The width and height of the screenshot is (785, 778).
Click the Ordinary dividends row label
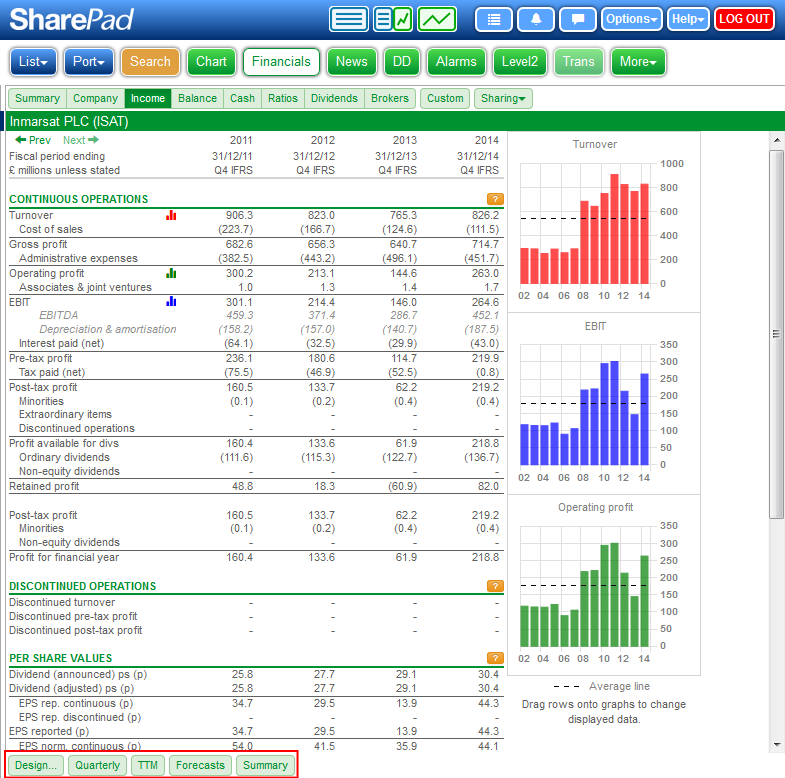[64, 458]
